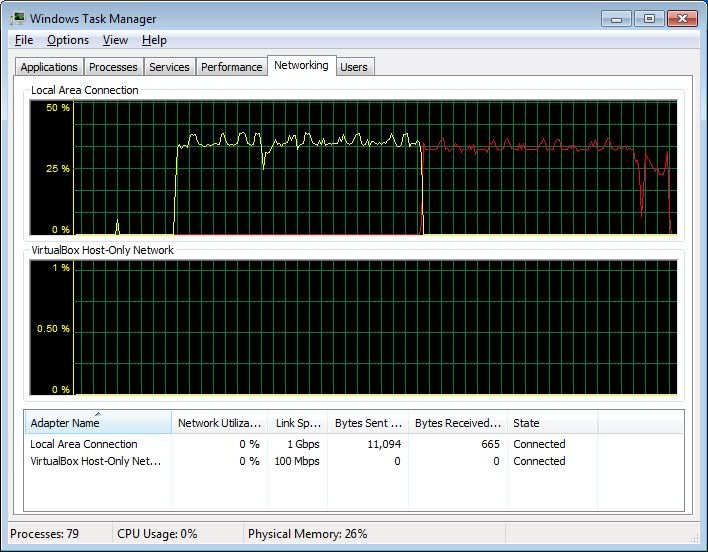Screen dimensions: 708x552
Task: Sort by Link Speed column header
Action: pyautogui.click(x=298, y=422)
